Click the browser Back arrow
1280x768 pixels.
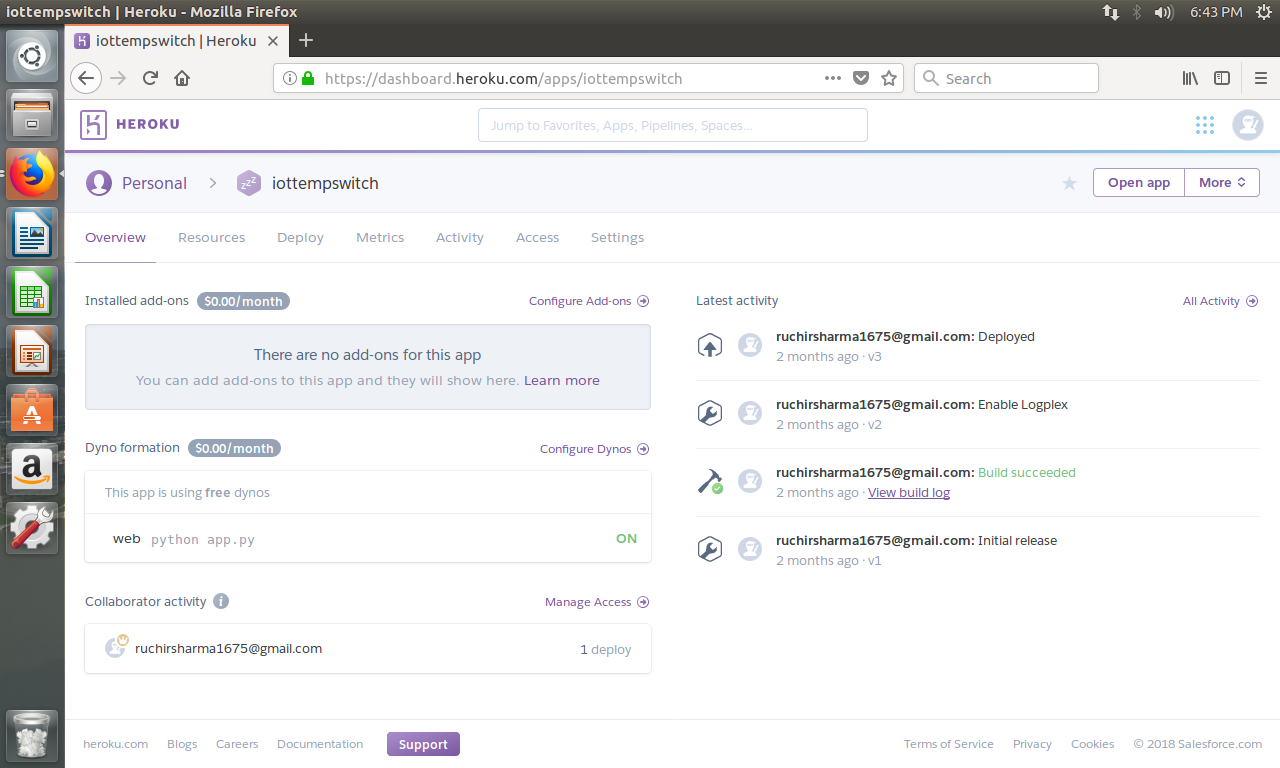pos(86,78)
